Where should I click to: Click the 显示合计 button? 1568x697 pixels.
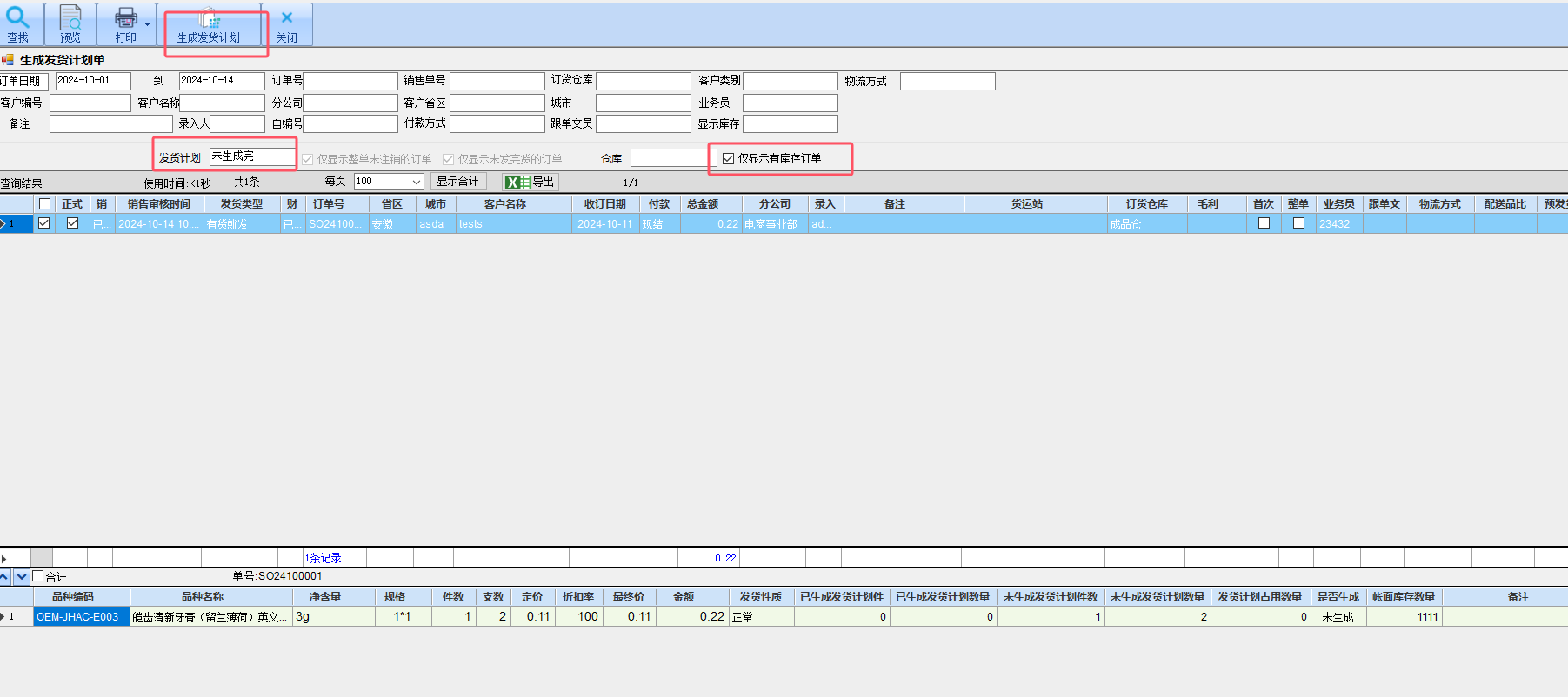click(457, 182)
